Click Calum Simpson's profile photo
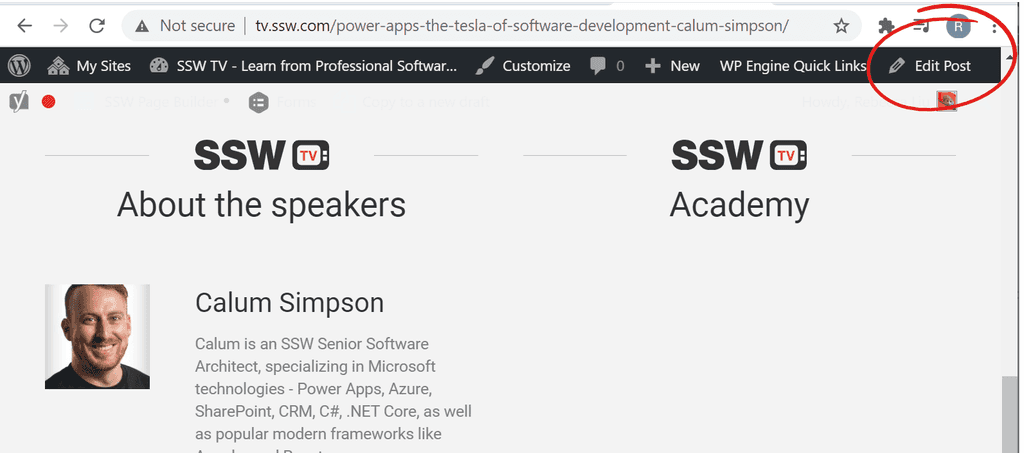The width and height of the screenshot is (1024, 453). 97,336
